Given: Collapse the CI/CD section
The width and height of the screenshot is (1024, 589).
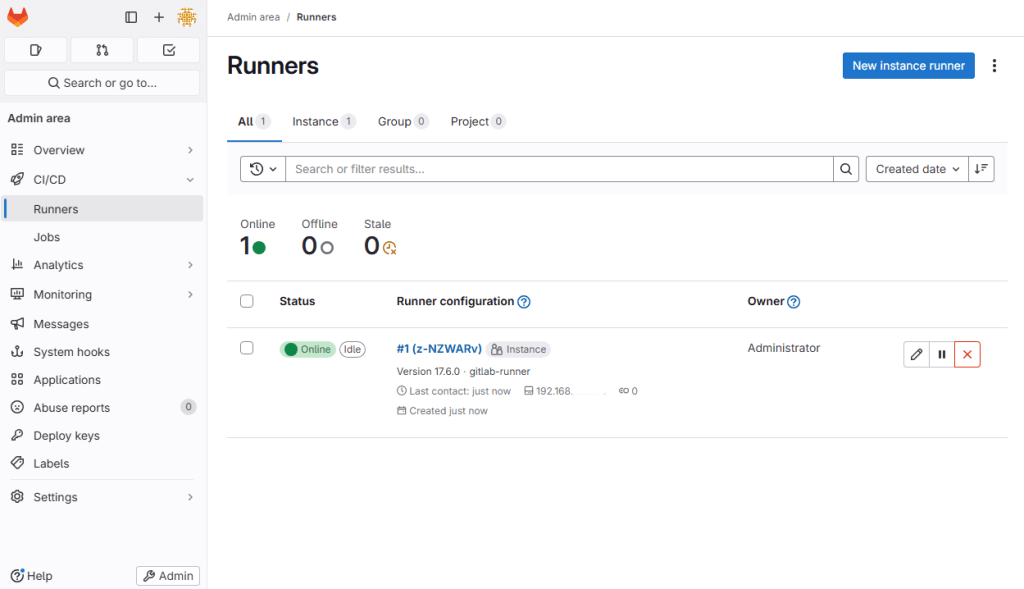Looking at the screenshot, I should pos(102,180).
